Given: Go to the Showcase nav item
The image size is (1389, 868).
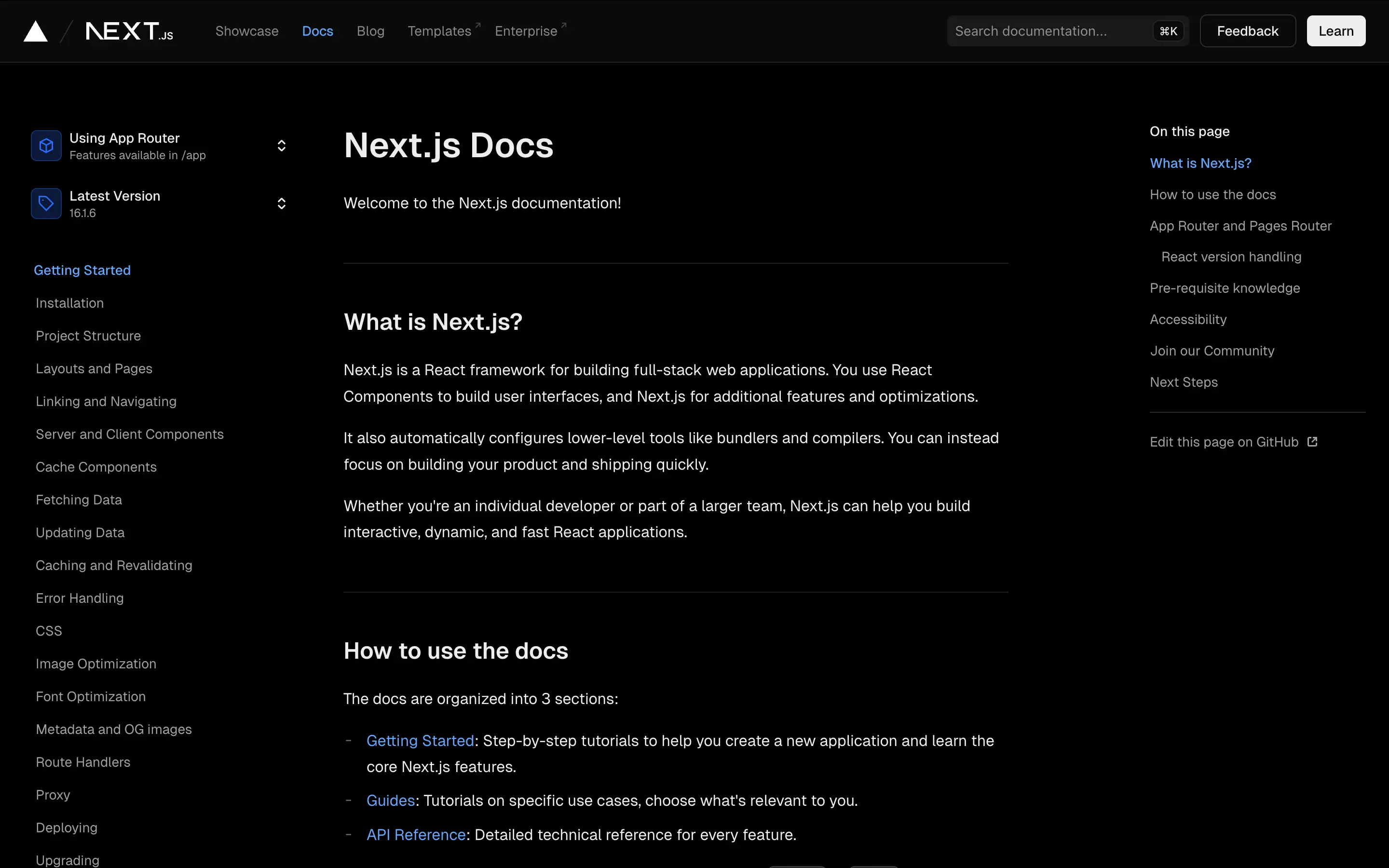Looking at the screenshot, I should (x=247, y=31).
